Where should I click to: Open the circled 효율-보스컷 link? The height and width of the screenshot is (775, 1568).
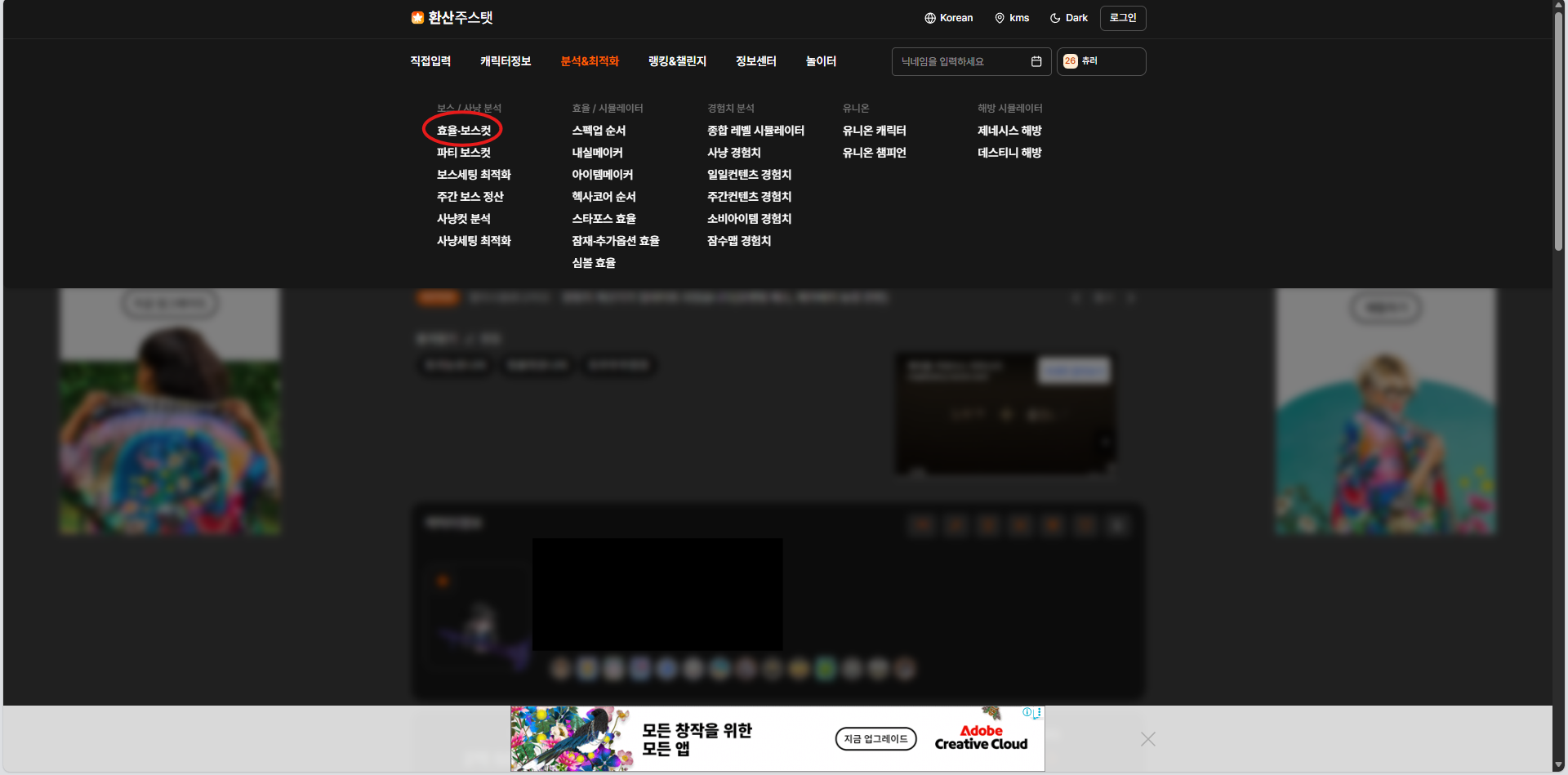[x=462, y=129]
